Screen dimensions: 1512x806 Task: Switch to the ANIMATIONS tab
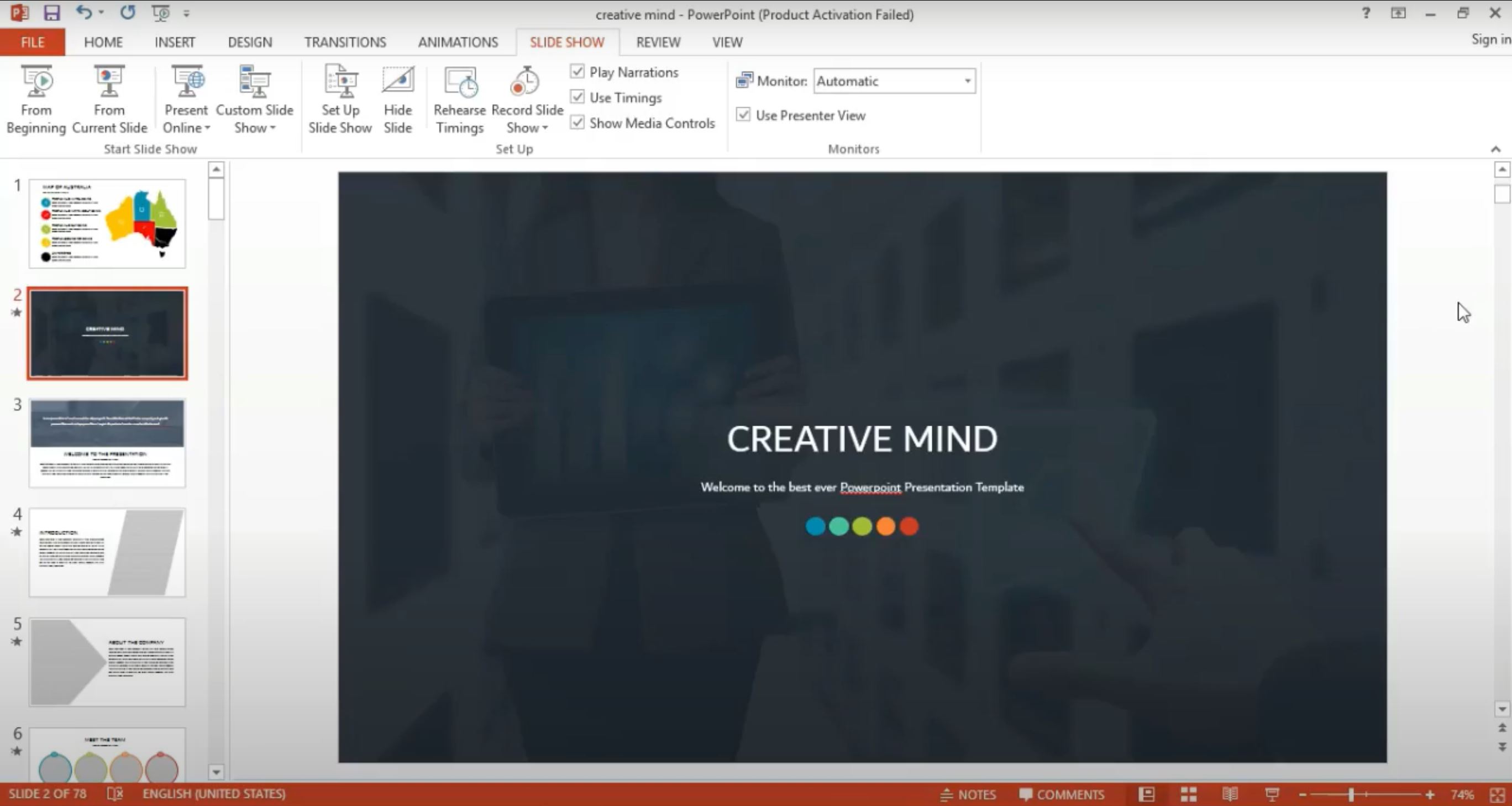coord(458,41)
